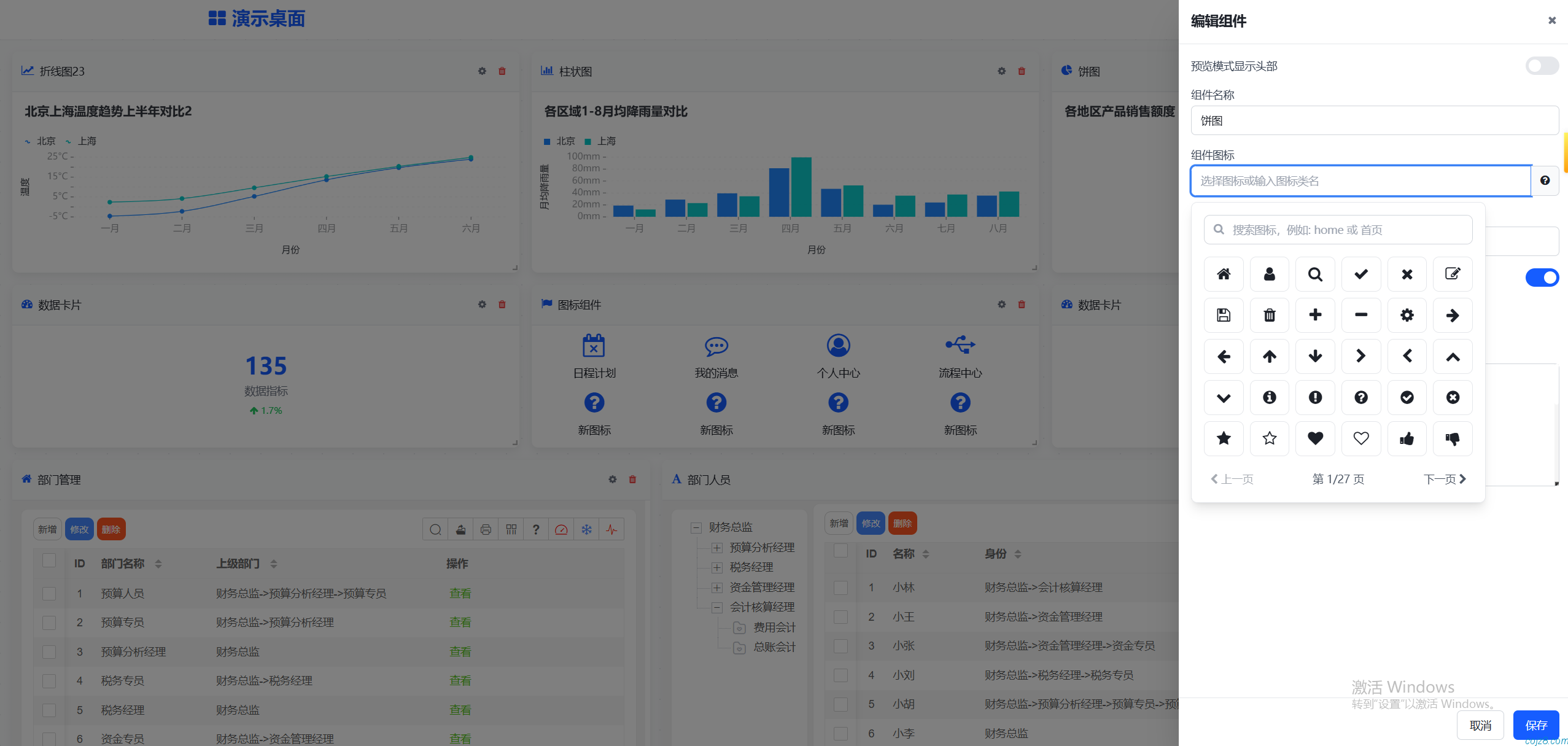This screenshot has width=1568, height=746.
Task: Pick the home icon in icon picker
Action: click(x=1223, y=274)
